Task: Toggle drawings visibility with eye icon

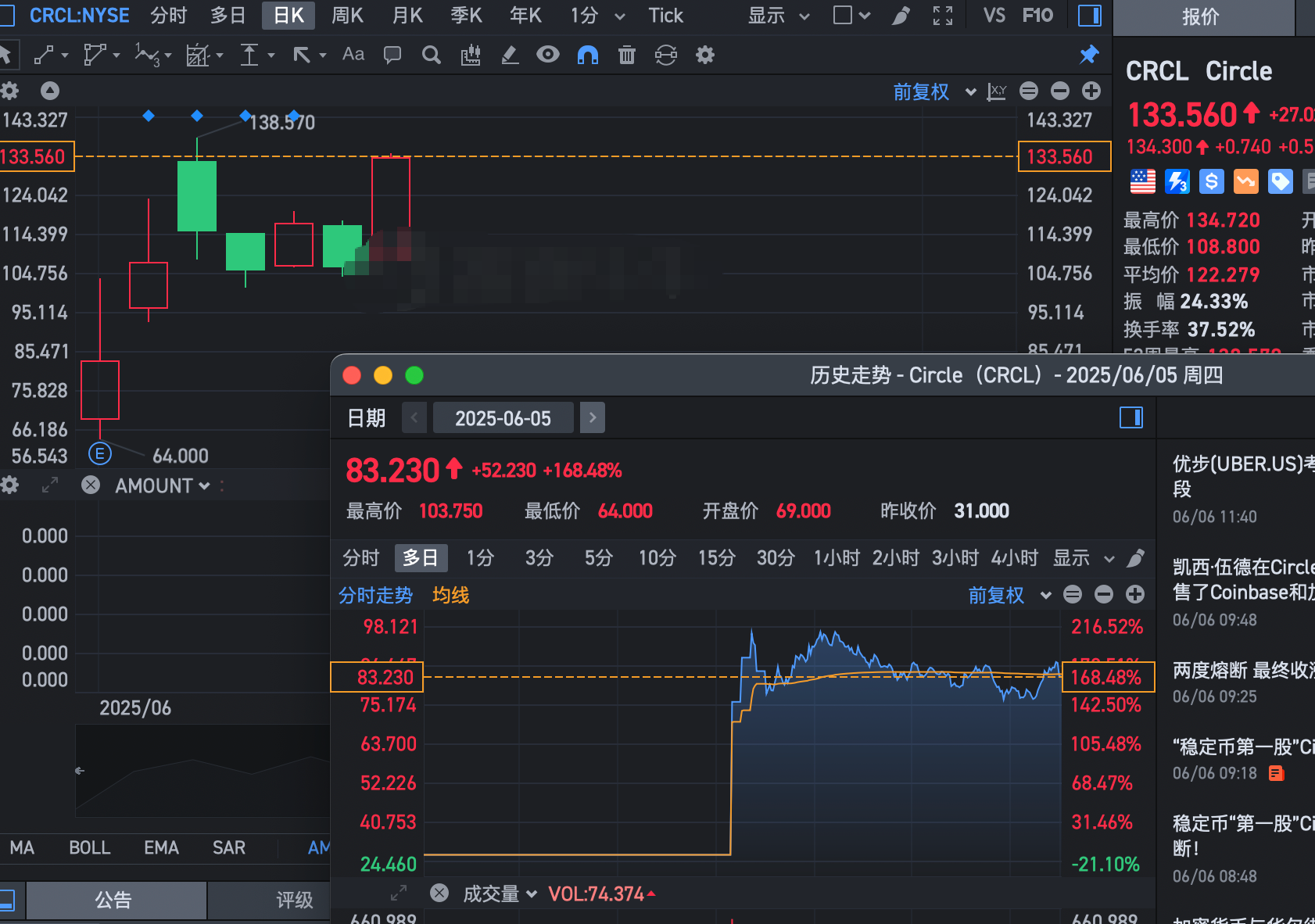Action: coord(548,54)
